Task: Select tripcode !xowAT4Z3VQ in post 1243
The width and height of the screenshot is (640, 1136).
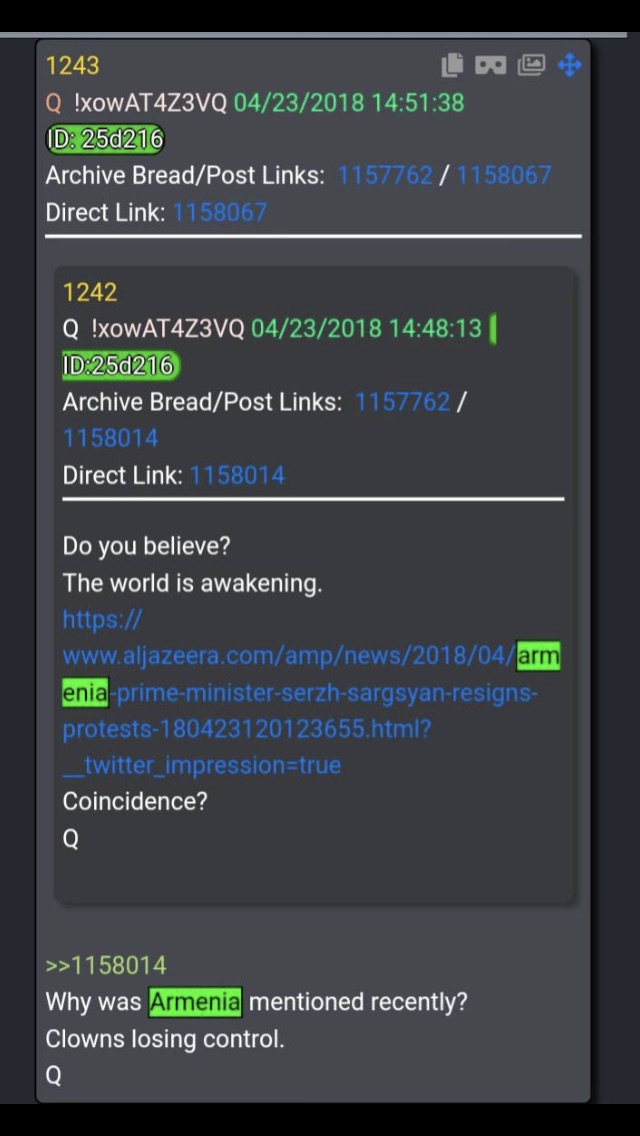Action: pyautogui.click(x=150, y=103)
